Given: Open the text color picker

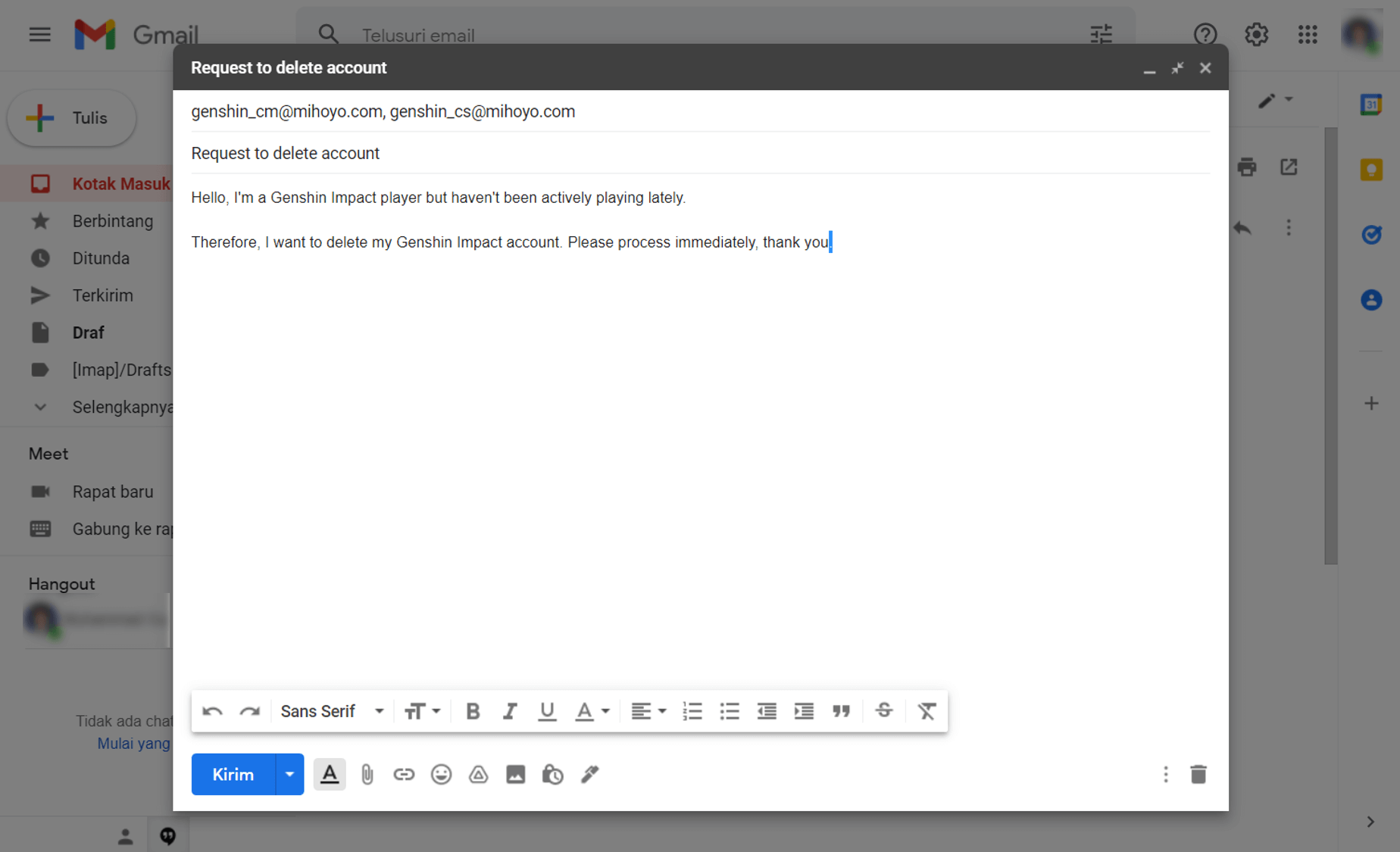Looking at the screenshot, I should pyautogui.click(x=592, y=711).
